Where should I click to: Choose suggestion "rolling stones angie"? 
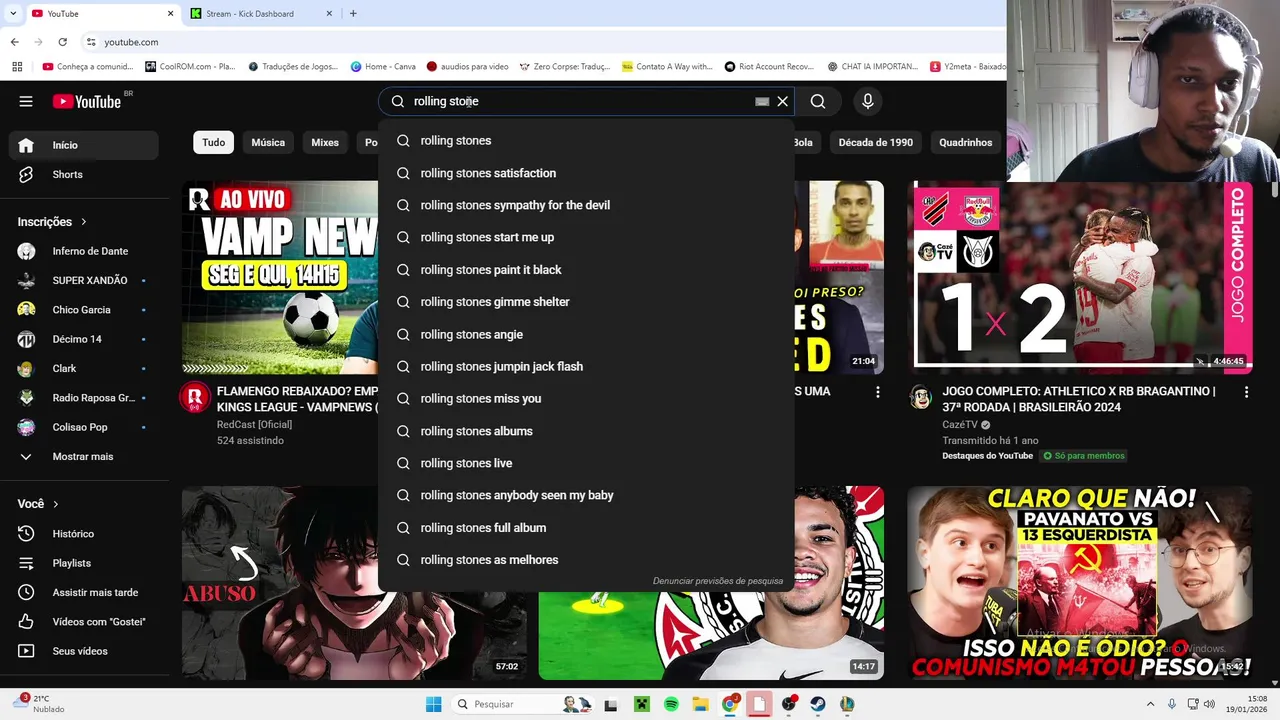point(586,334)
